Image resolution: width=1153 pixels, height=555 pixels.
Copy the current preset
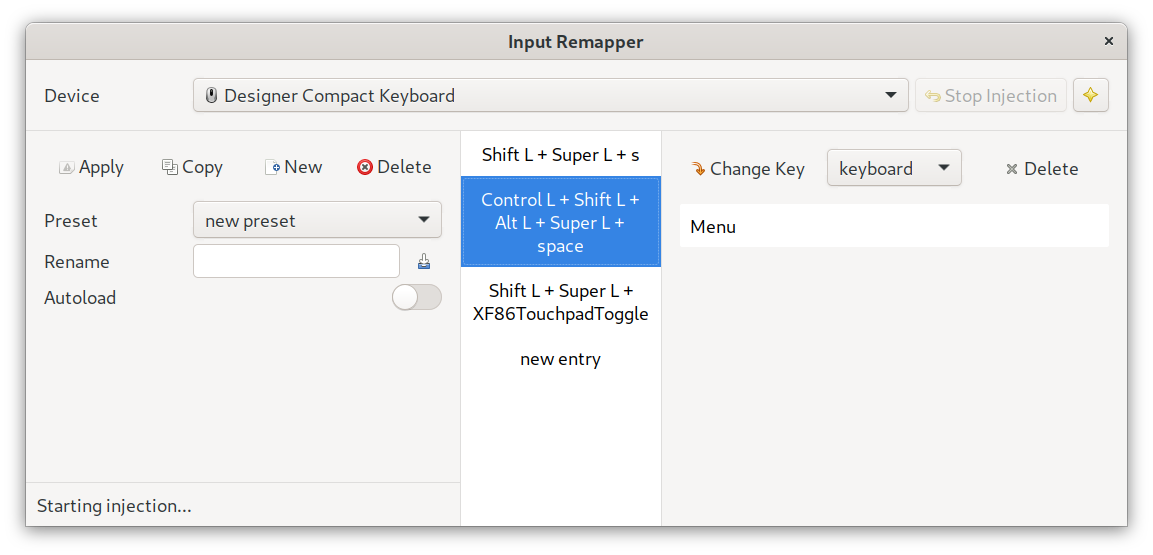click(192, 168)
